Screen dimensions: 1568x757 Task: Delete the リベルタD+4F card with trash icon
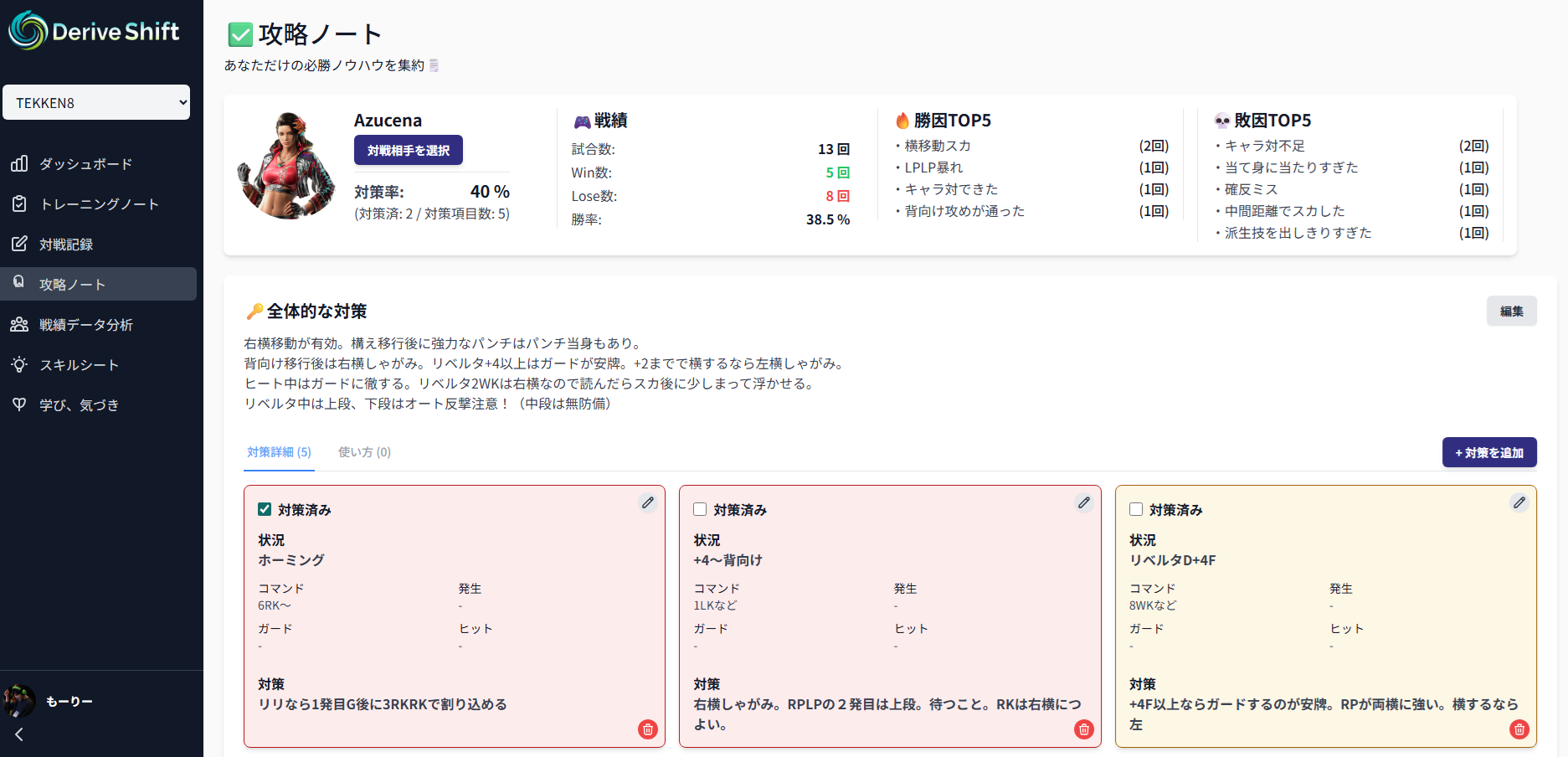pos(1519,729)
